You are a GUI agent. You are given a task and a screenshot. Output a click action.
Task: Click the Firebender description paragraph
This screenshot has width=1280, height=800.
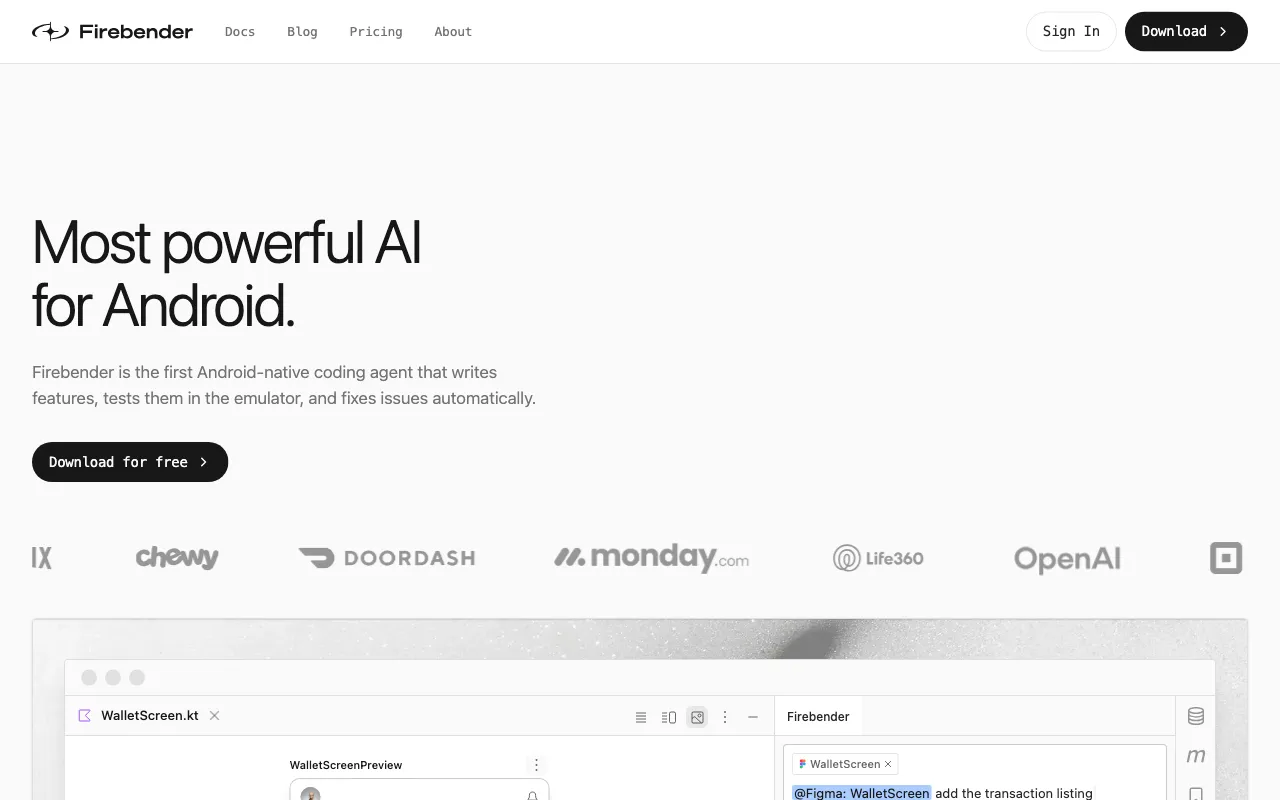(x=284, y=385)
